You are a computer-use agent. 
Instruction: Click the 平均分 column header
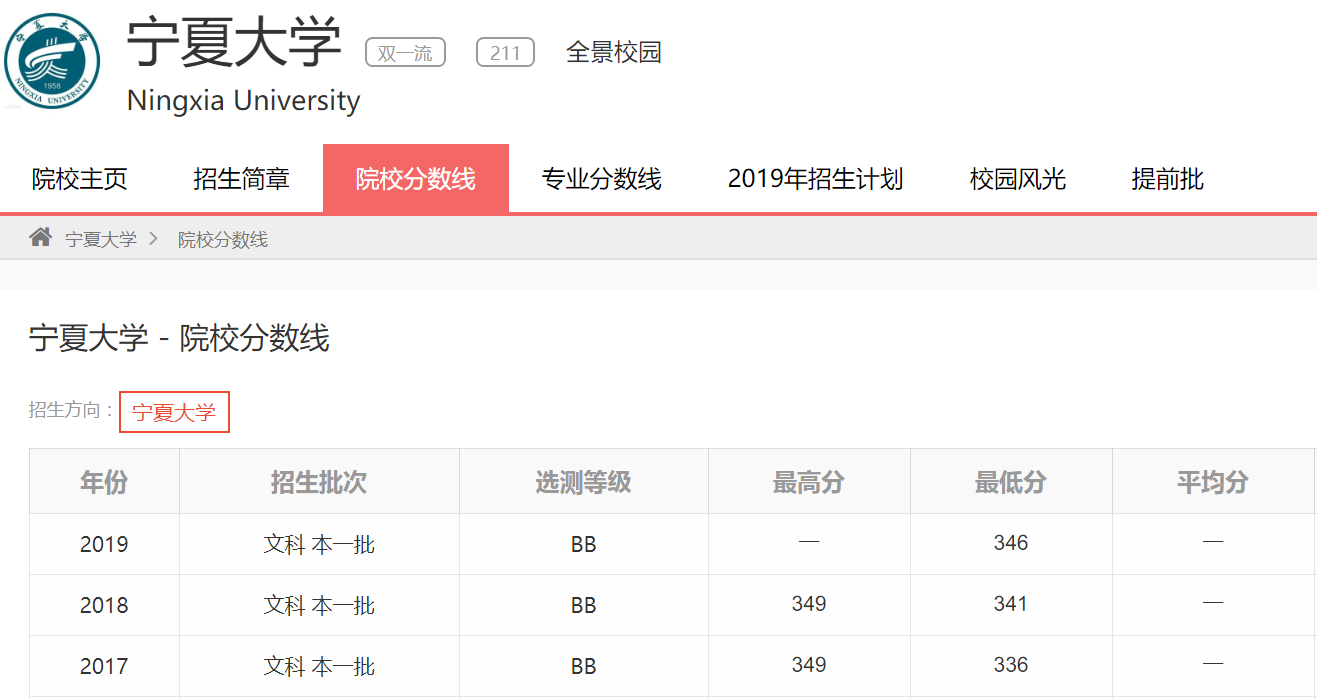pyautogui.click(x=1213, y=482)
